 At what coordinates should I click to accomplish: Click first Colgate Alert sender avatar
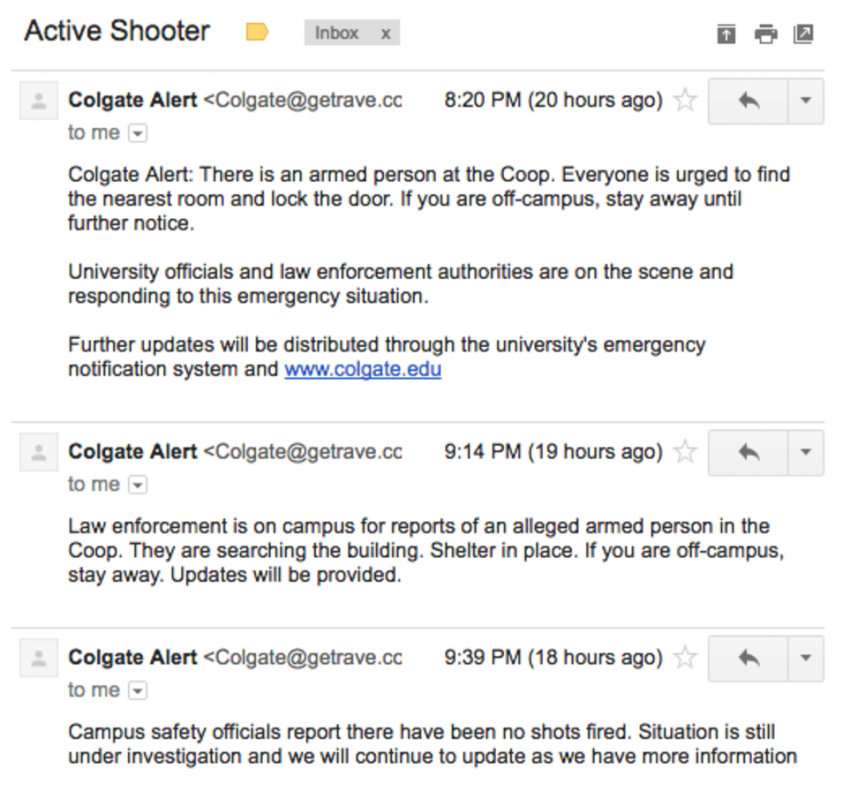(x=39, y=101)
